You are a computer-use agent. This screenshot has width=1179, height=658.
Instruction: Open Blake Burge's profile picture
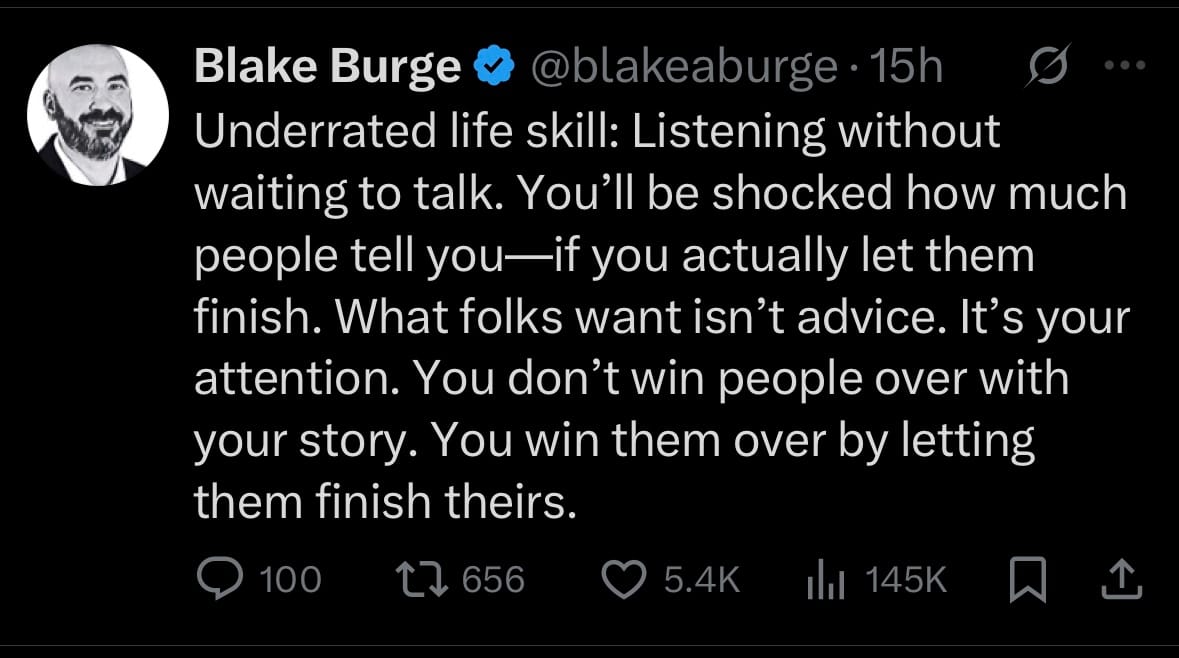coord(98,115)
